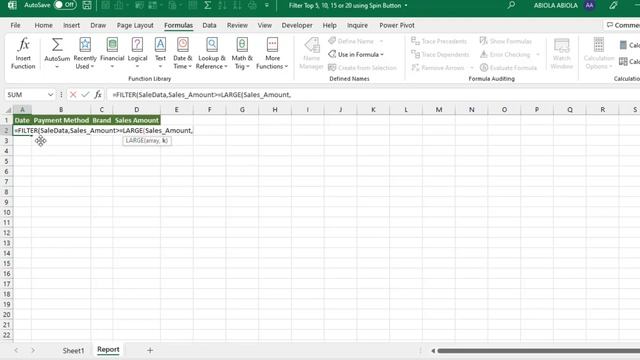640x360 pixels.
Task: Open Logical functions menu
Action: pyautogui.click(x=137, y=53)
